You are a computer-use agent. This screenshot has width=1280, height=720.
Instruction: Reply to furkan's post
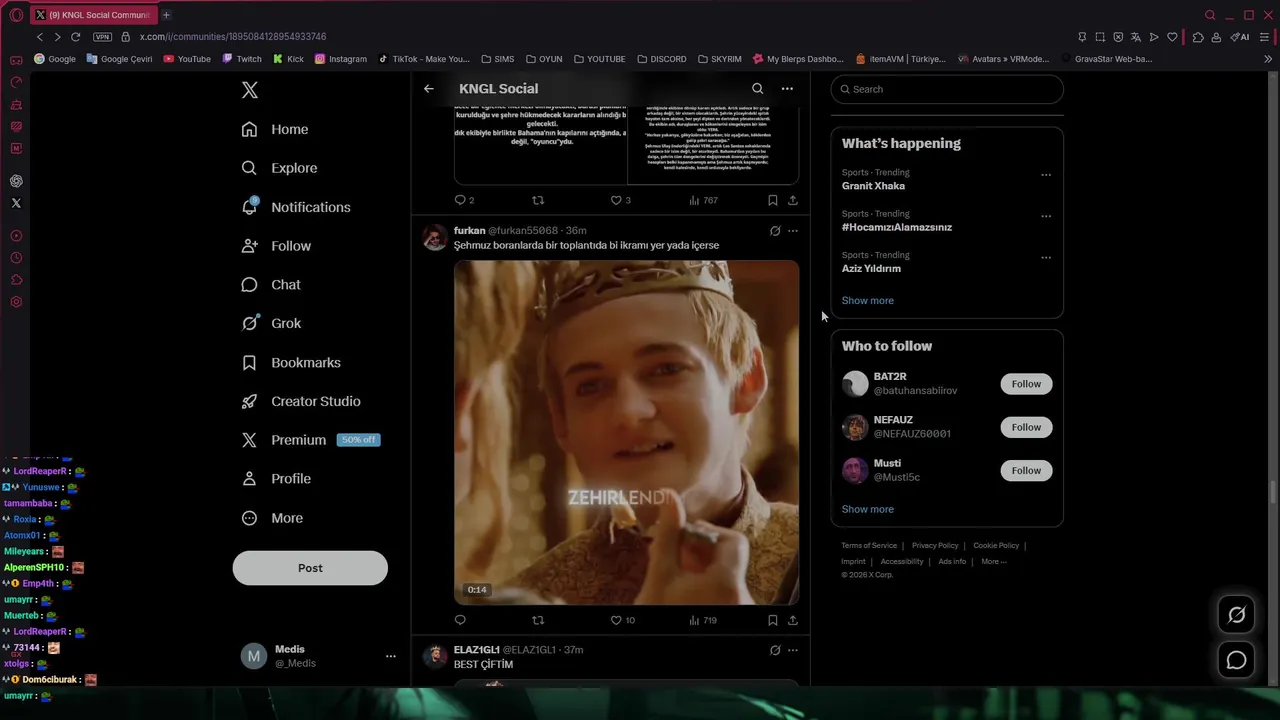(460, 620)
